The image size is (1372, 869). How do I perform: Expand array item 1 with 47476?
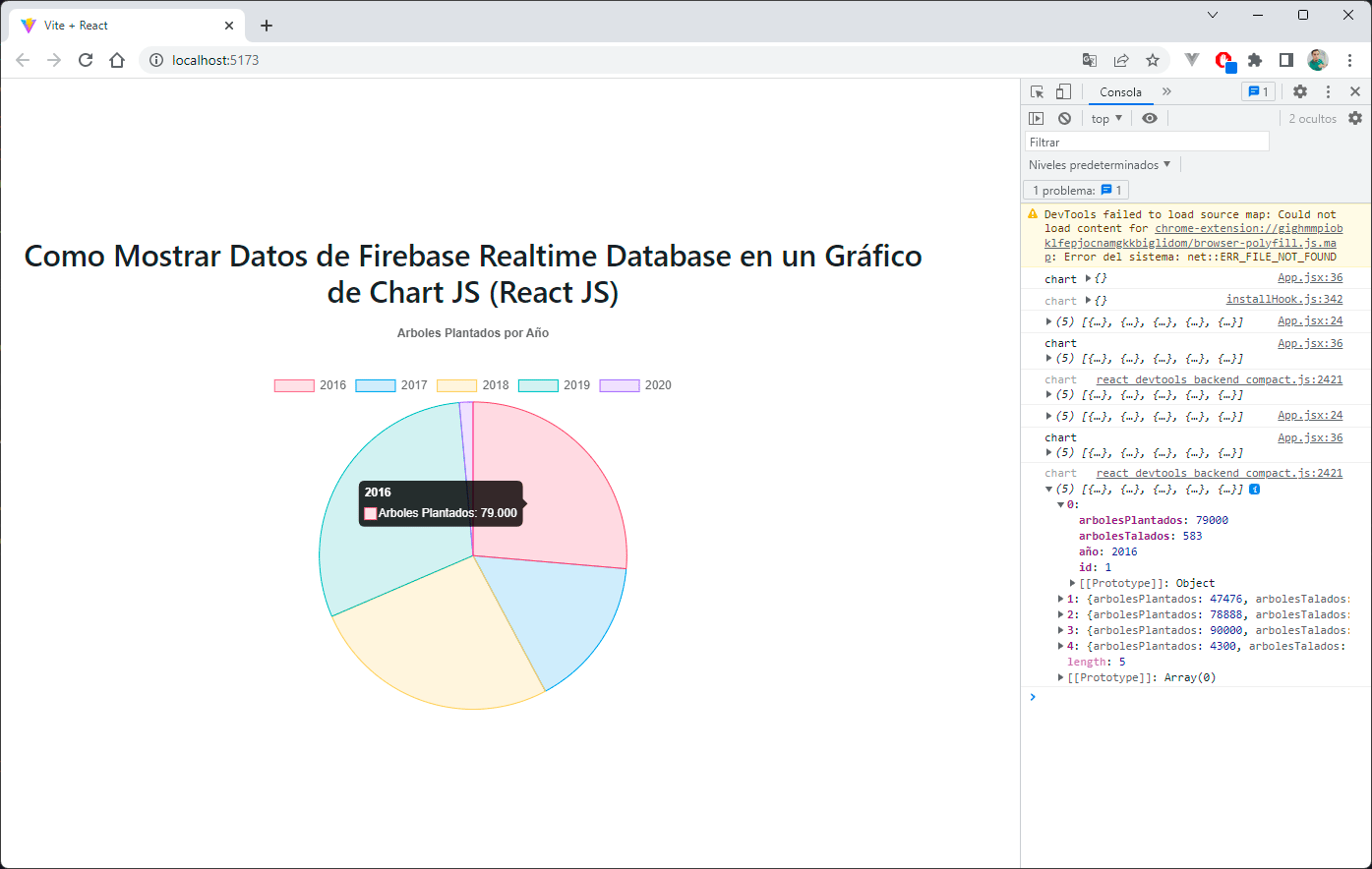click(1061, 599)
